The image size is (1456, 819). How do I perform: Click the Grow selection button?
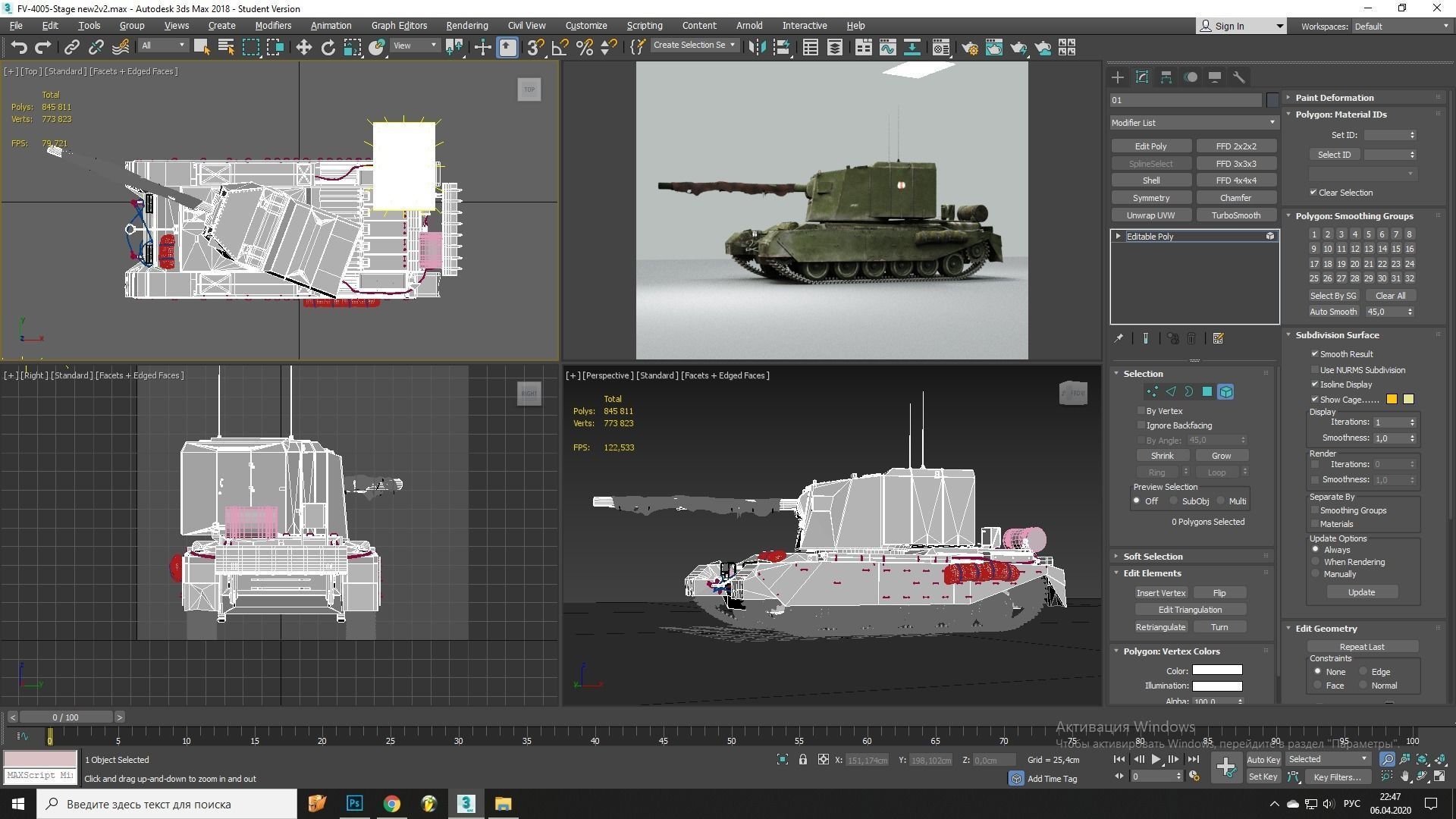pos(1222,456)
